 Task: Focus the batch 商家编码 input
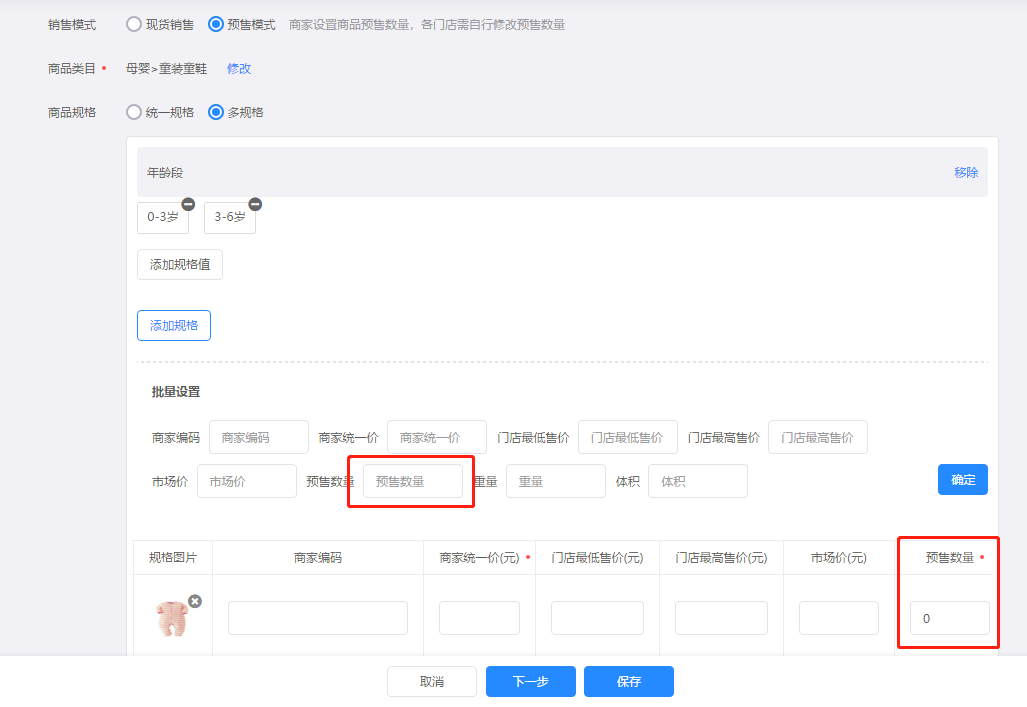tap(259, 437)
